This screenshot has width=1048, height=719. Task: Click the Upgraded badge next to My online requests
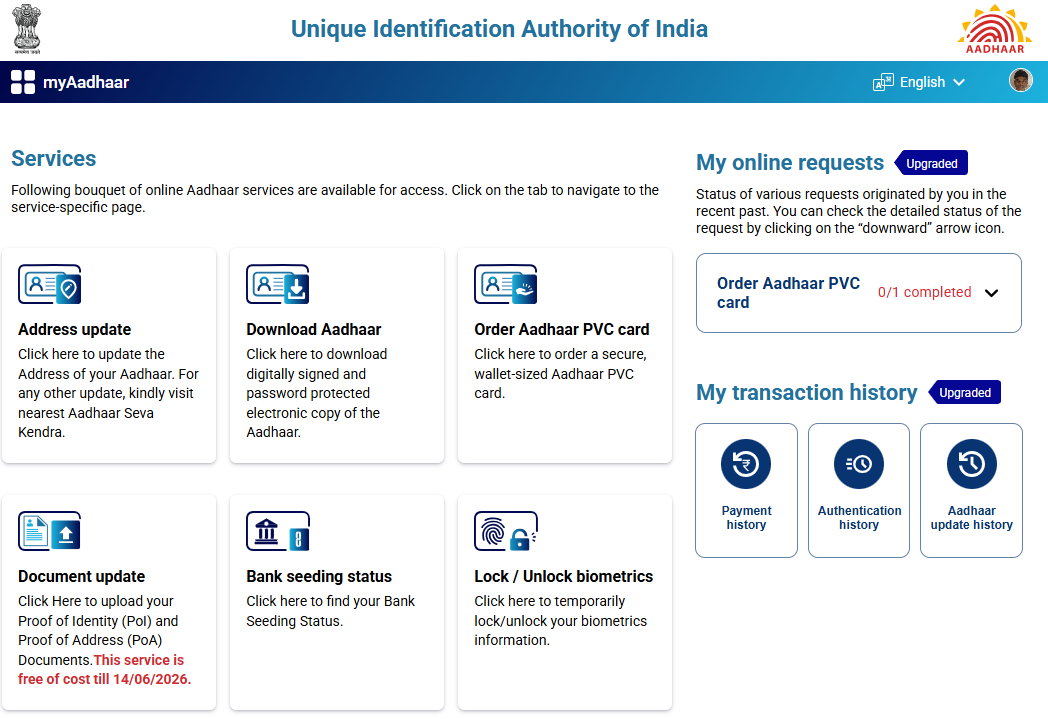[931, 162]
